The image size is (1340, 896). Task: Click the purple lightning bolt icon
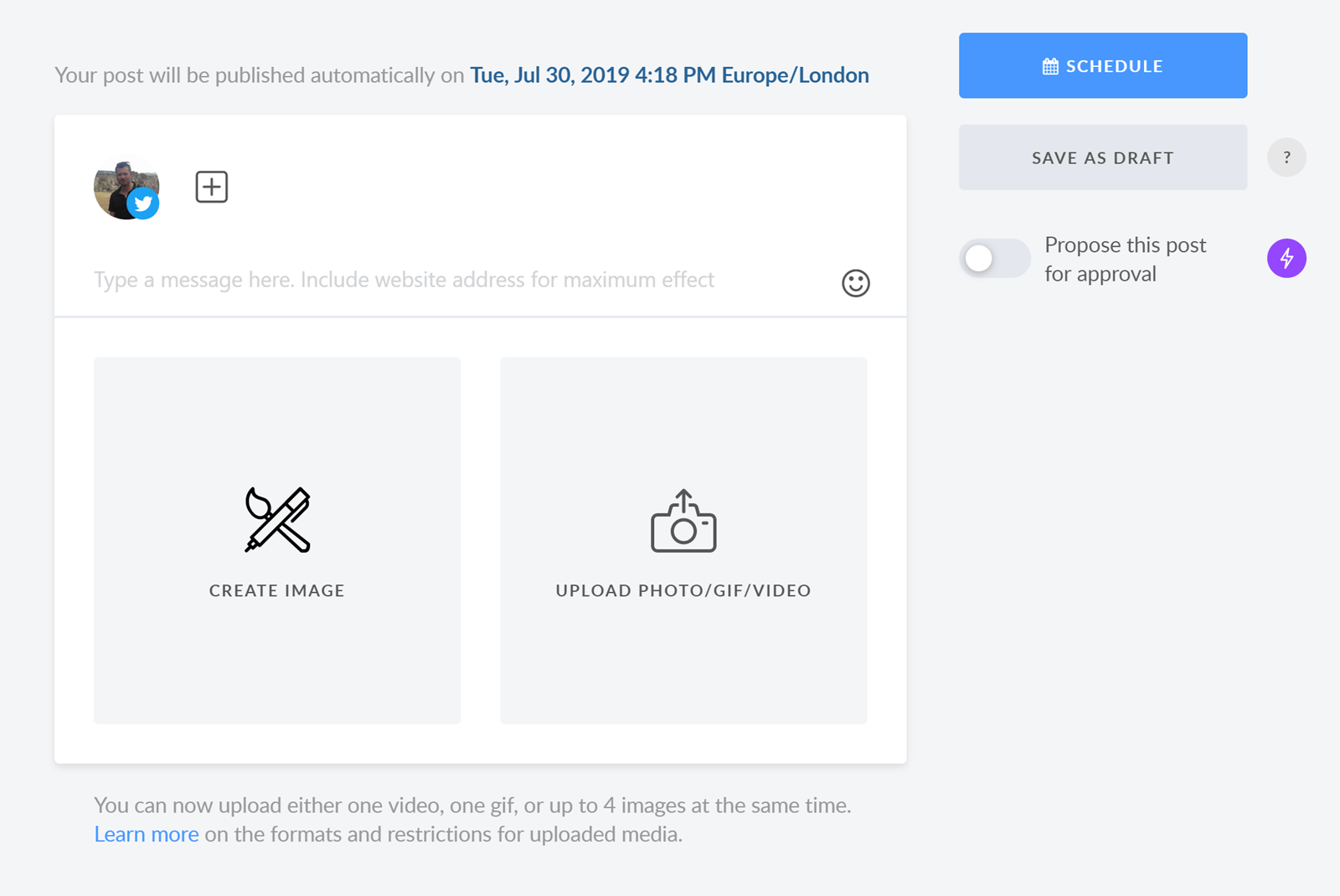click(1286, 258)
